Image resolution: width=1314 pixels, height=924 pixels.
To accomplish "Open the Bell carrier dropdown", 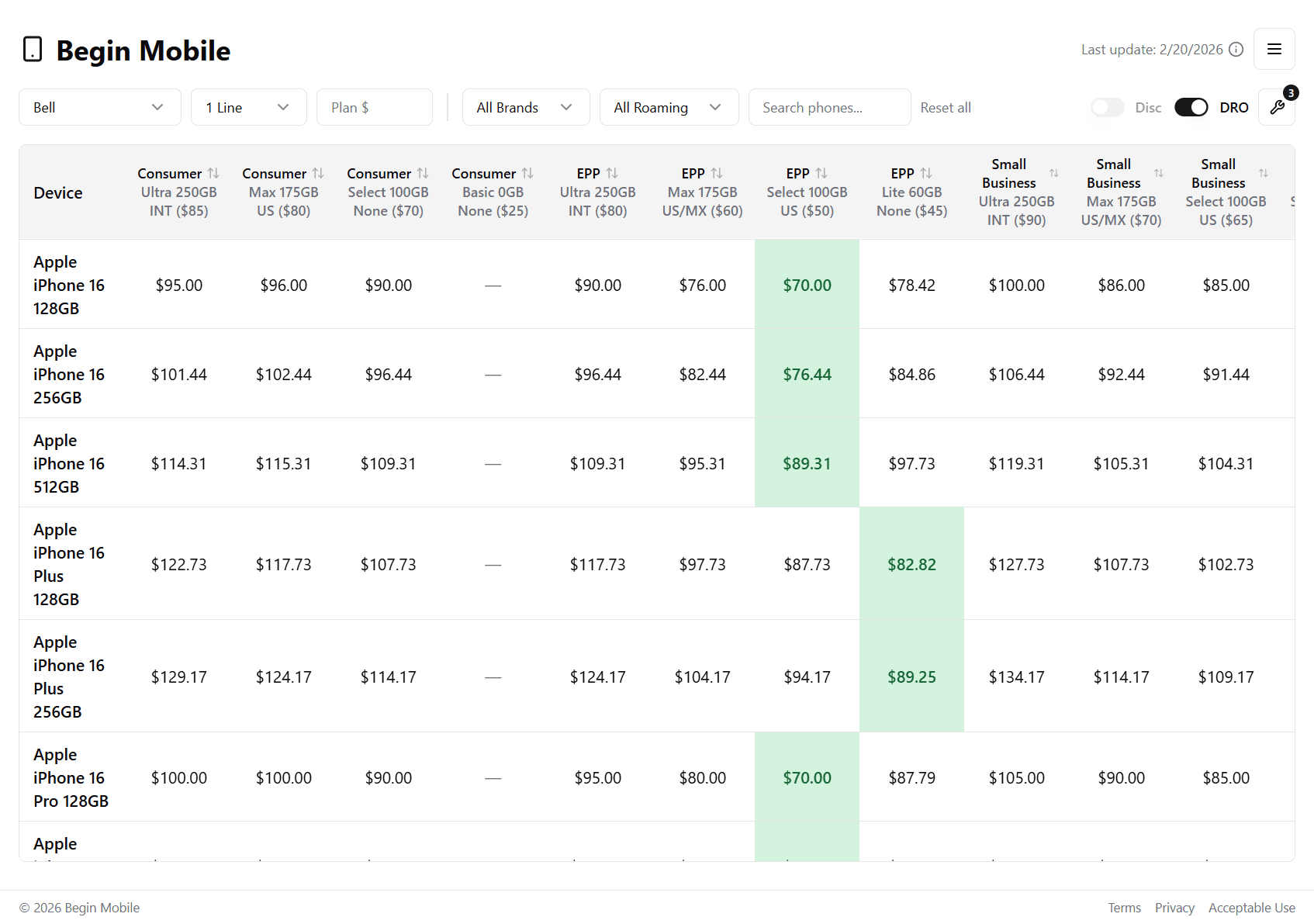I will (99, 107).
